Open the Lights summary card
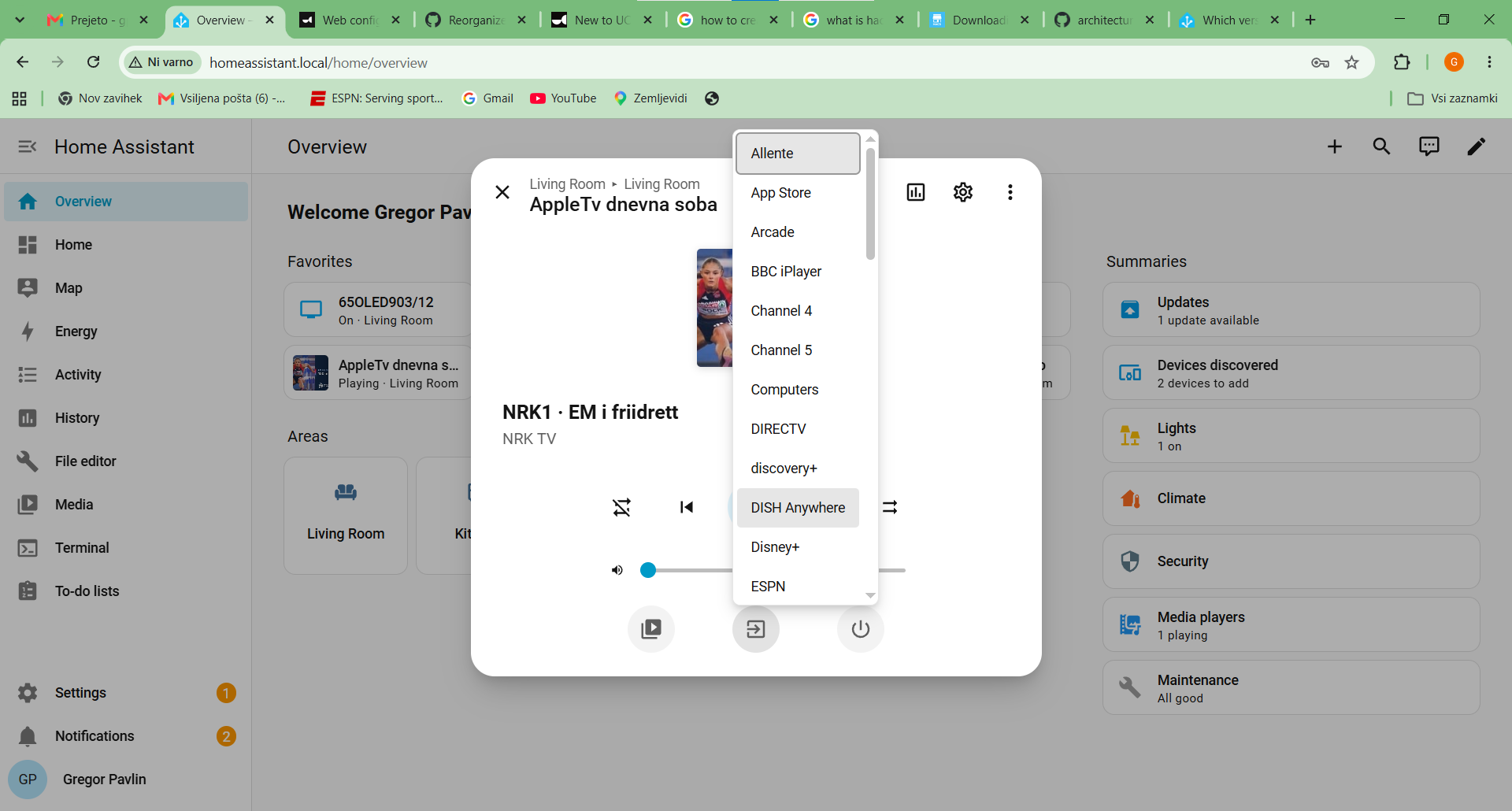Viewport: 1512px width, 811px height. [1291, 436]
